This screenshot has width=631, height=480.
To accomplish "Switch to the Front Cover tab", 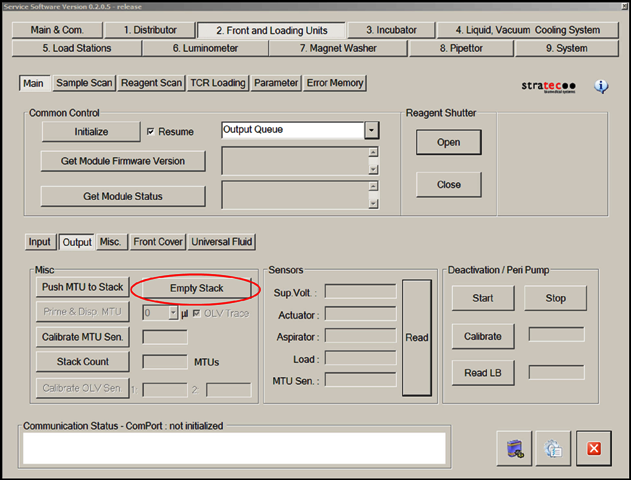I will [158, 242].
